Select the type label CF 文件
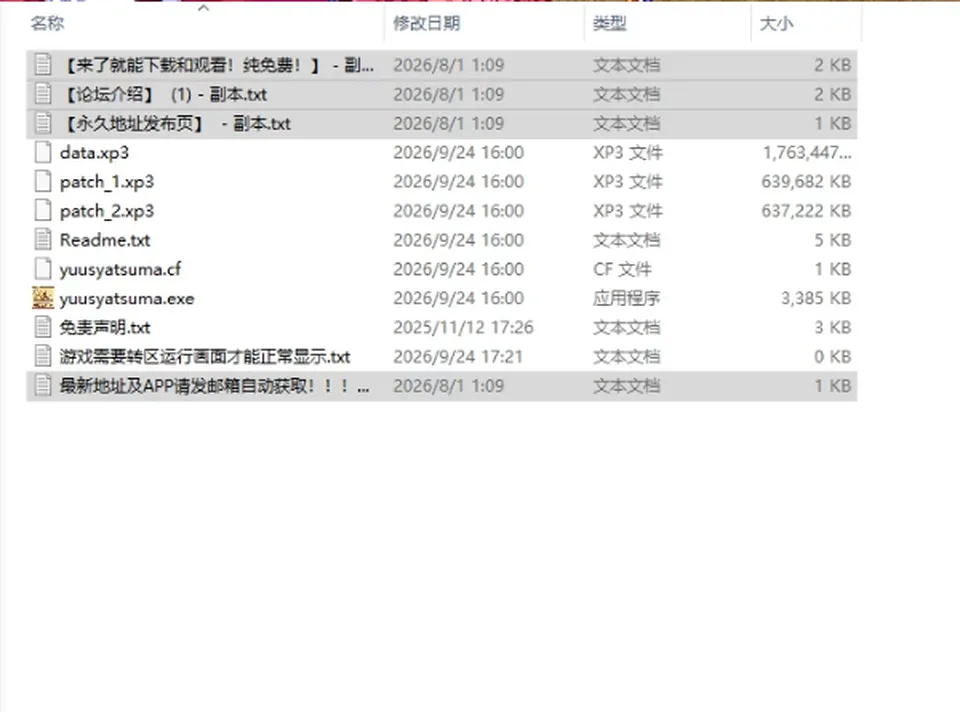The width and height of the screenshot is (960, 714). point(622,269)
